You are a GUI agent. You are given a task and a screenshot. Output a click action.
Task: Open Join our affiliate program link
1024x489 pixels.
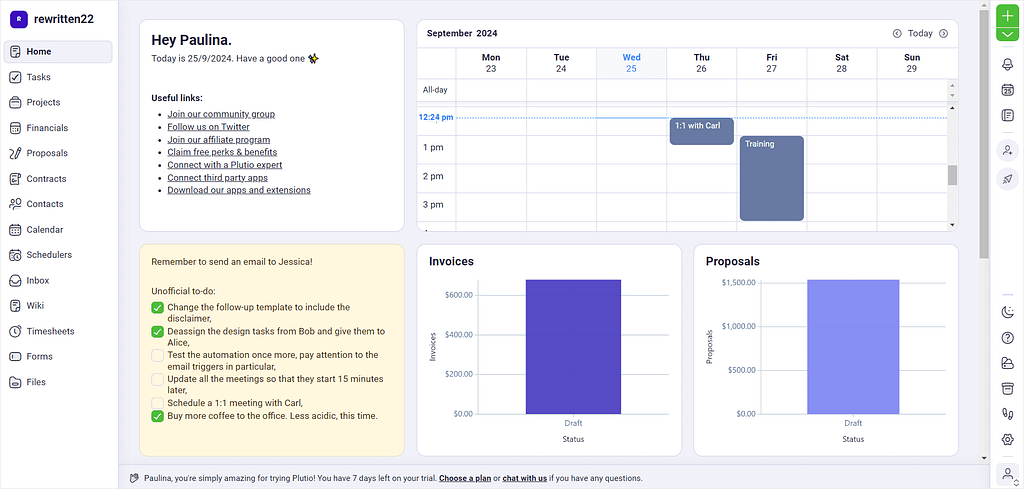(219, 140)
